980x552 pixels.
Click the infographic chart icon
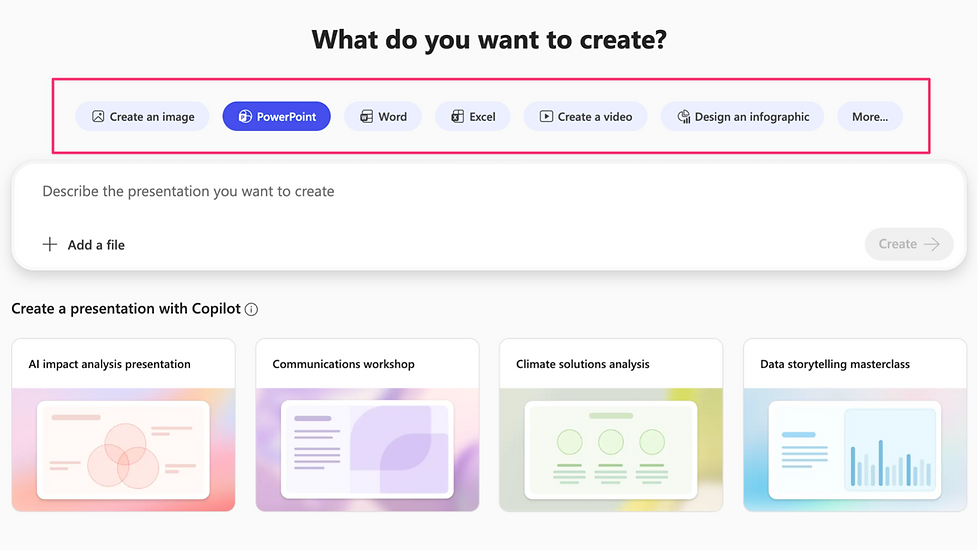684,116
